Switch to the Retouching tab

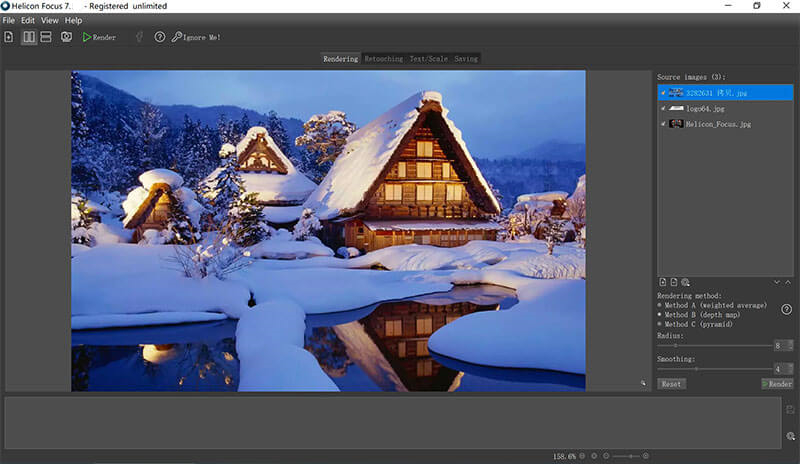tap(383, 59)
